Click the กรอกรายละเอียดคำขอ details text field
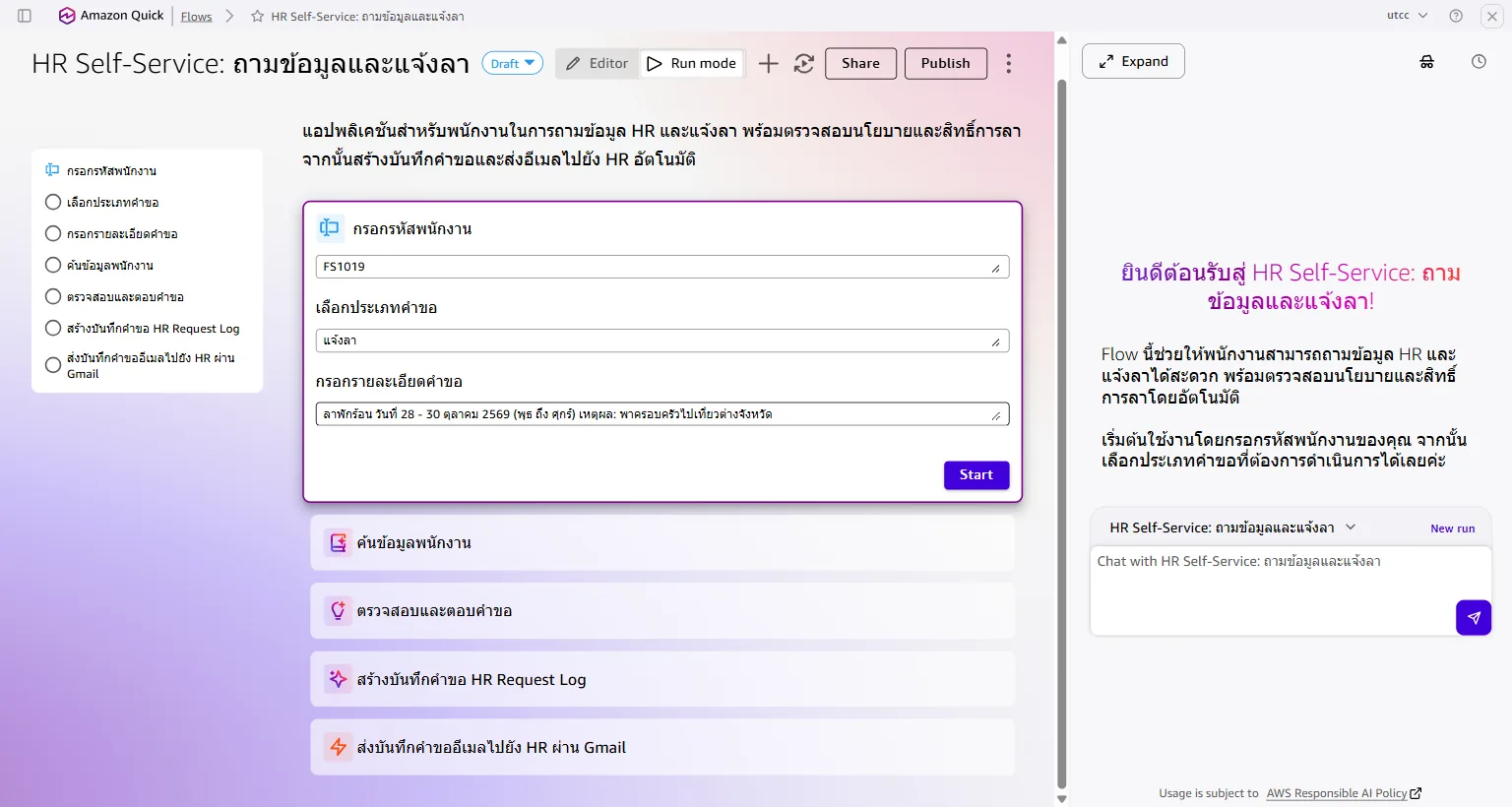The width and height of the screenshot is (1512, 807). tap(662, 414)
